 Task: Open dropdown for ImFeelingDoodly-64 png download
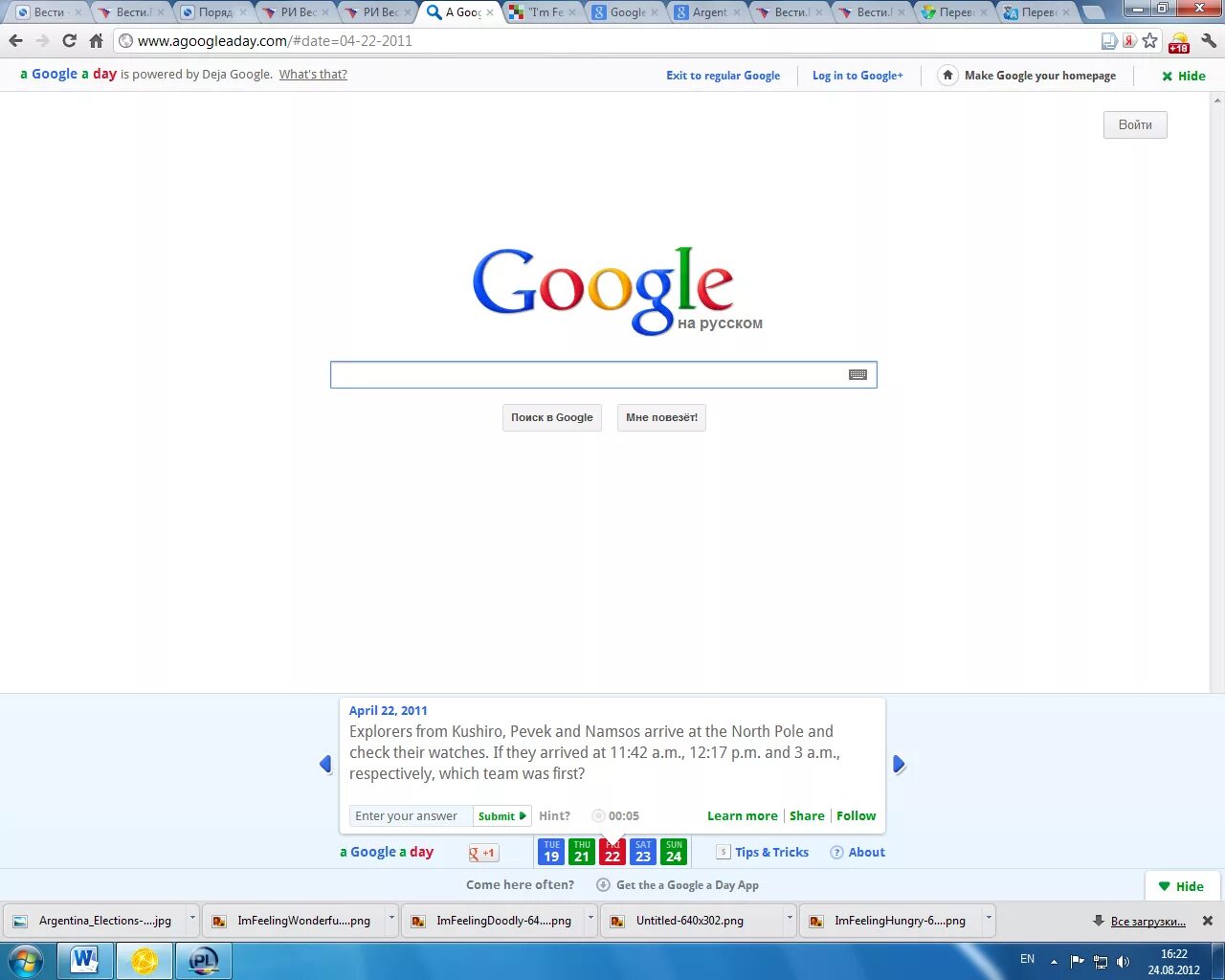[590, 920]
